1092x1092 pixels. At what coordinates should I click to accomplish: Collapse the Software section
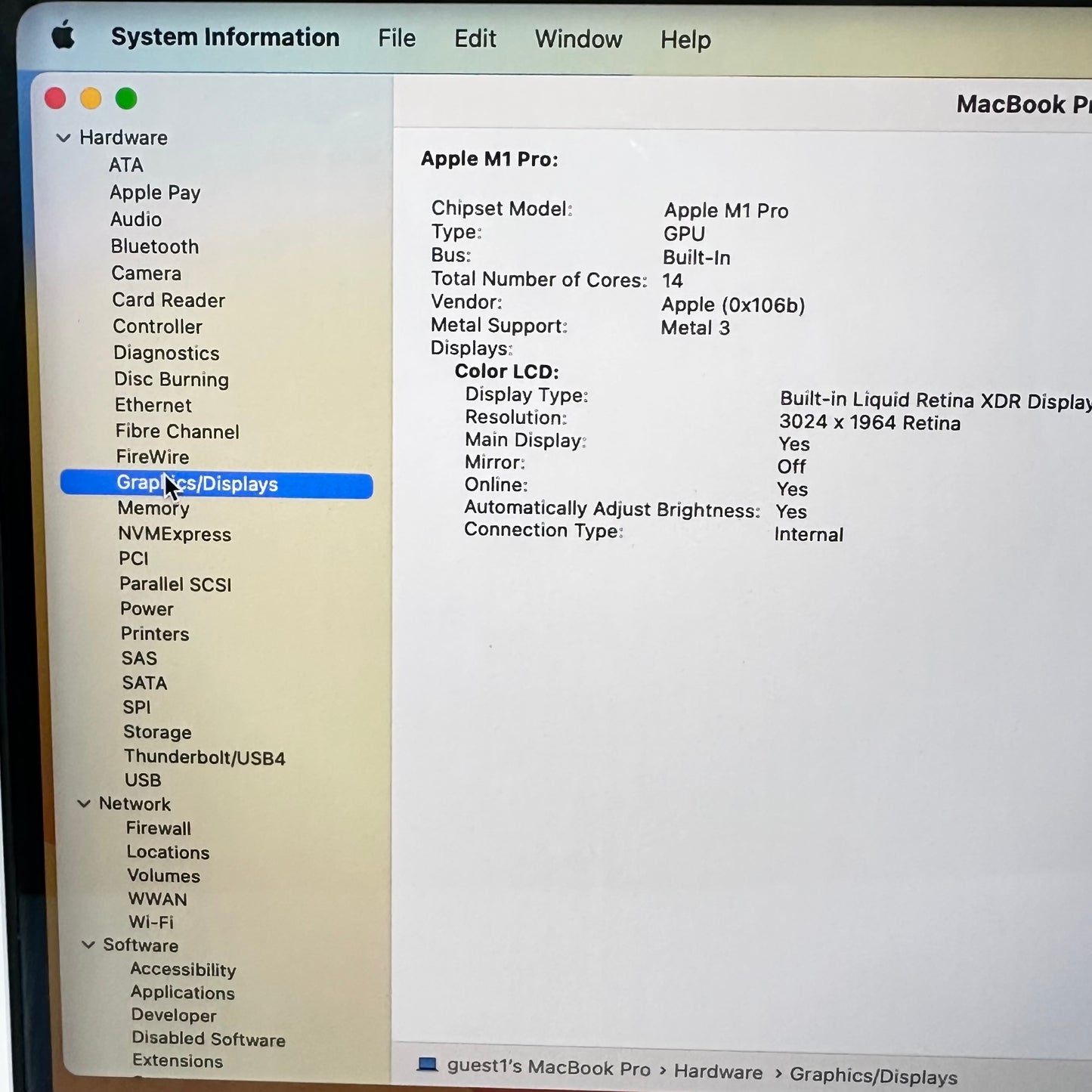(88, 945)
